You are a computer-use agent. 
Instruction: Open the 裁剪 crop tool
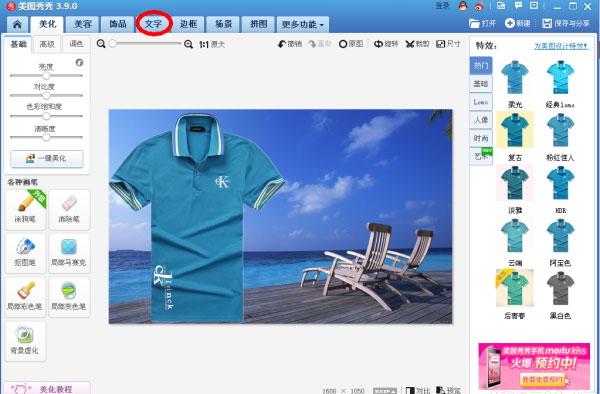click(417, 44)
